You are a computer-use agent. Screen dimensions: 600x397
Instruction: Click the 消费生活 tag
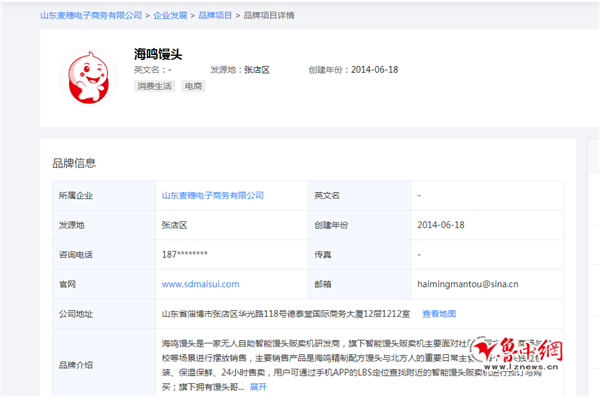[x=154, y=86]
